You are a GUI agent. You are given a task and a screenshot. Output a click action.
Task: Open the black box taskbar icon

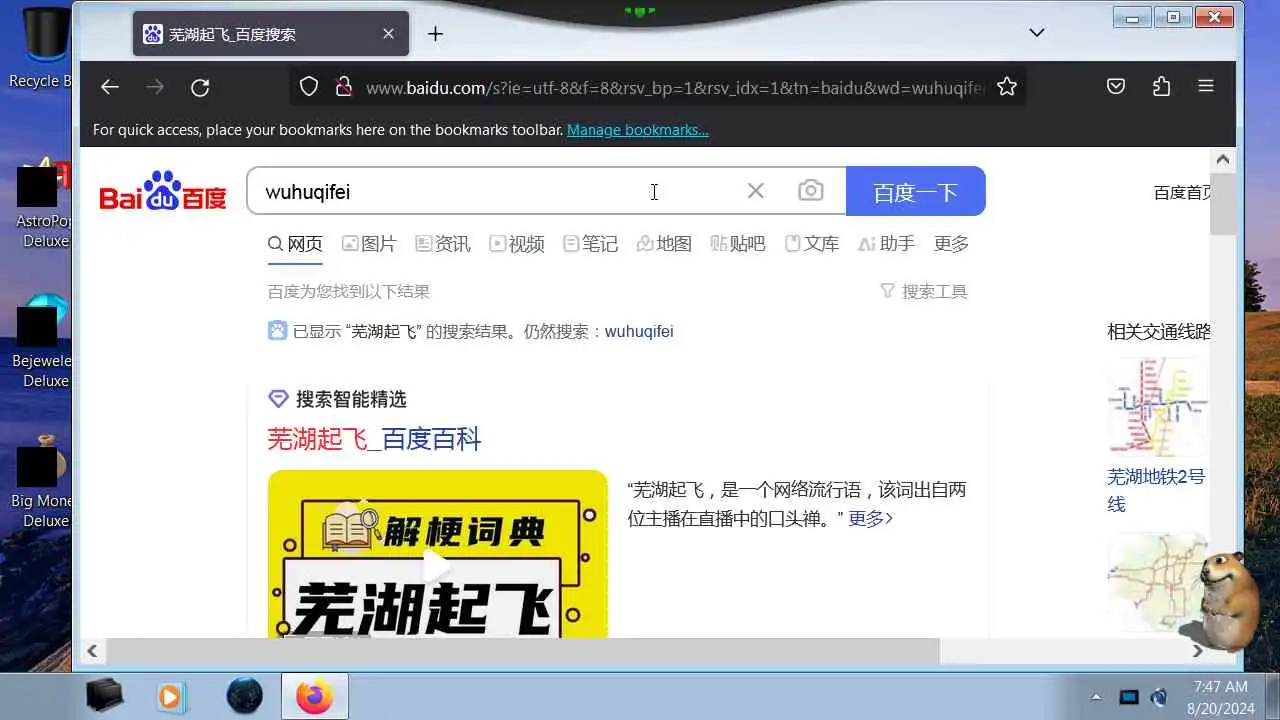104,696
